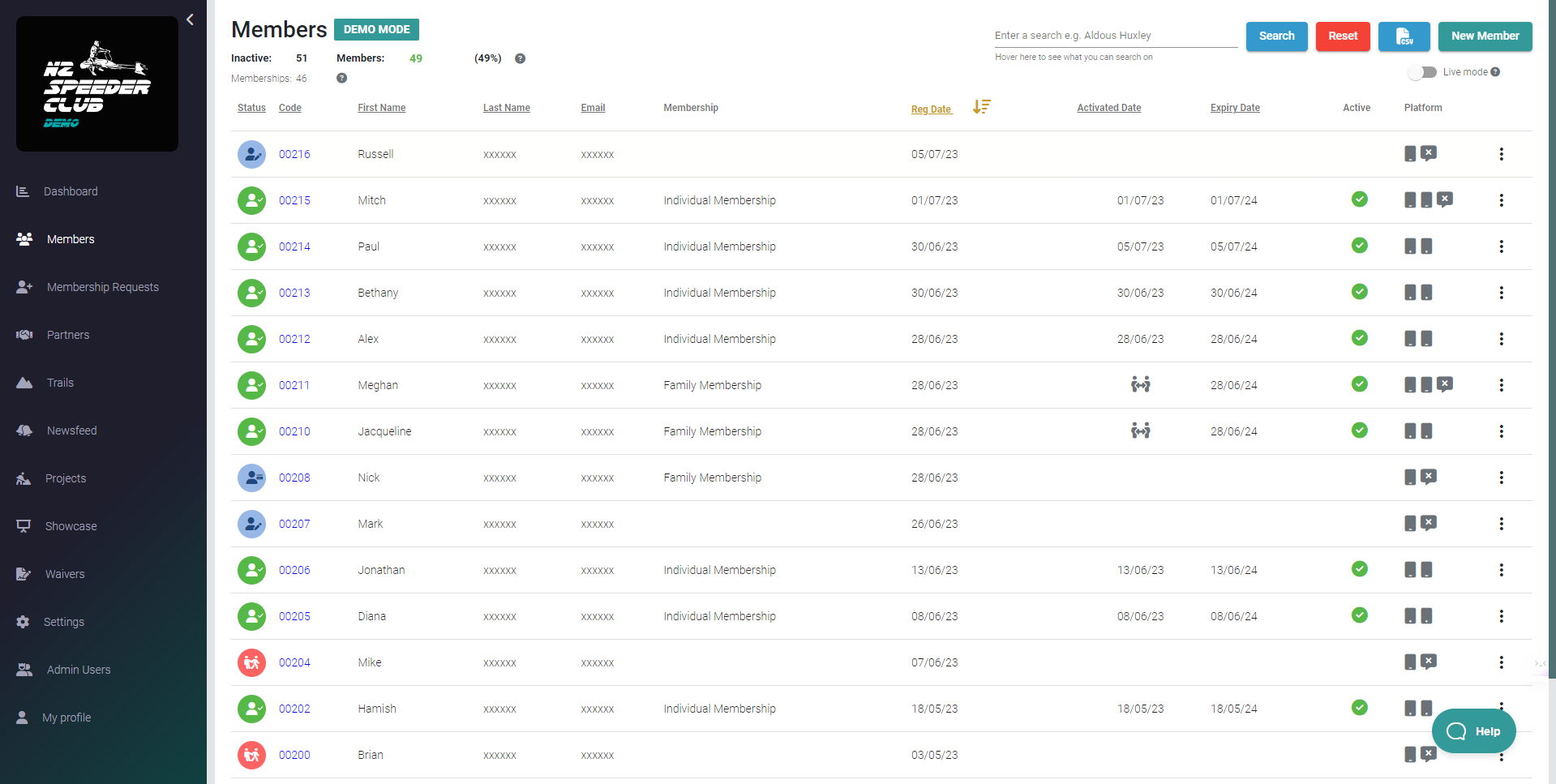
Task: Open the three-dot menu for Russell
Action: coord(1501,154)
